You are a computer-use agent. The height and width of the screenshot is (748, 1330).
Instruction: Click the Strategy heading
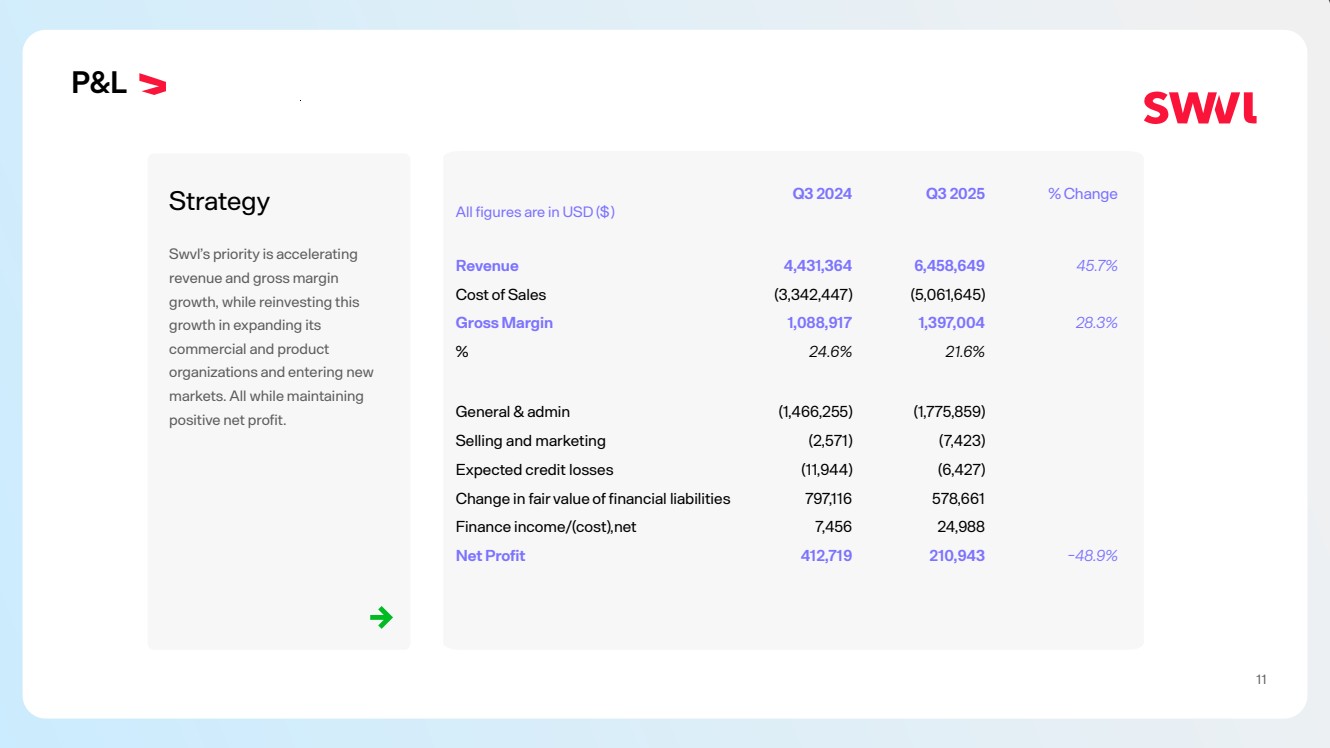219,201
